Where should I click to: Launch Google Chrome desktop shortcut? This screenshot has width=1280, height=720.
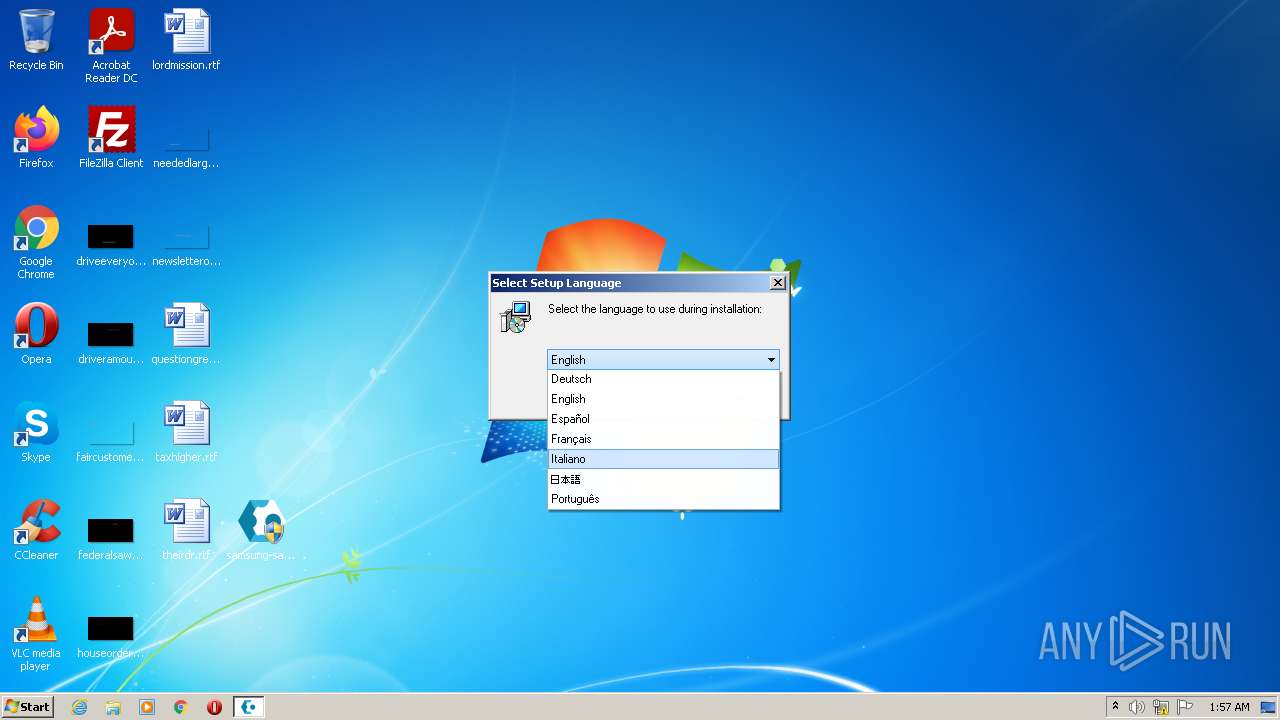36,243
